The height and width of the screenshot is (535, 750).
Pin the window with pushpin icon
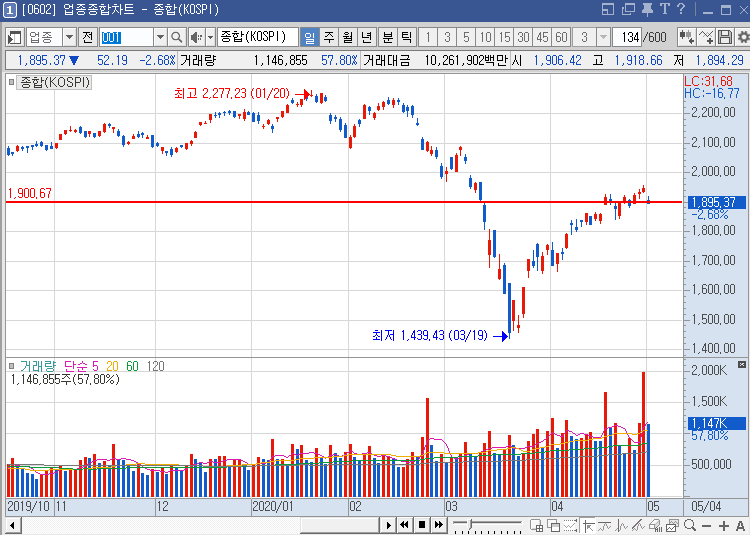[647, 9]
